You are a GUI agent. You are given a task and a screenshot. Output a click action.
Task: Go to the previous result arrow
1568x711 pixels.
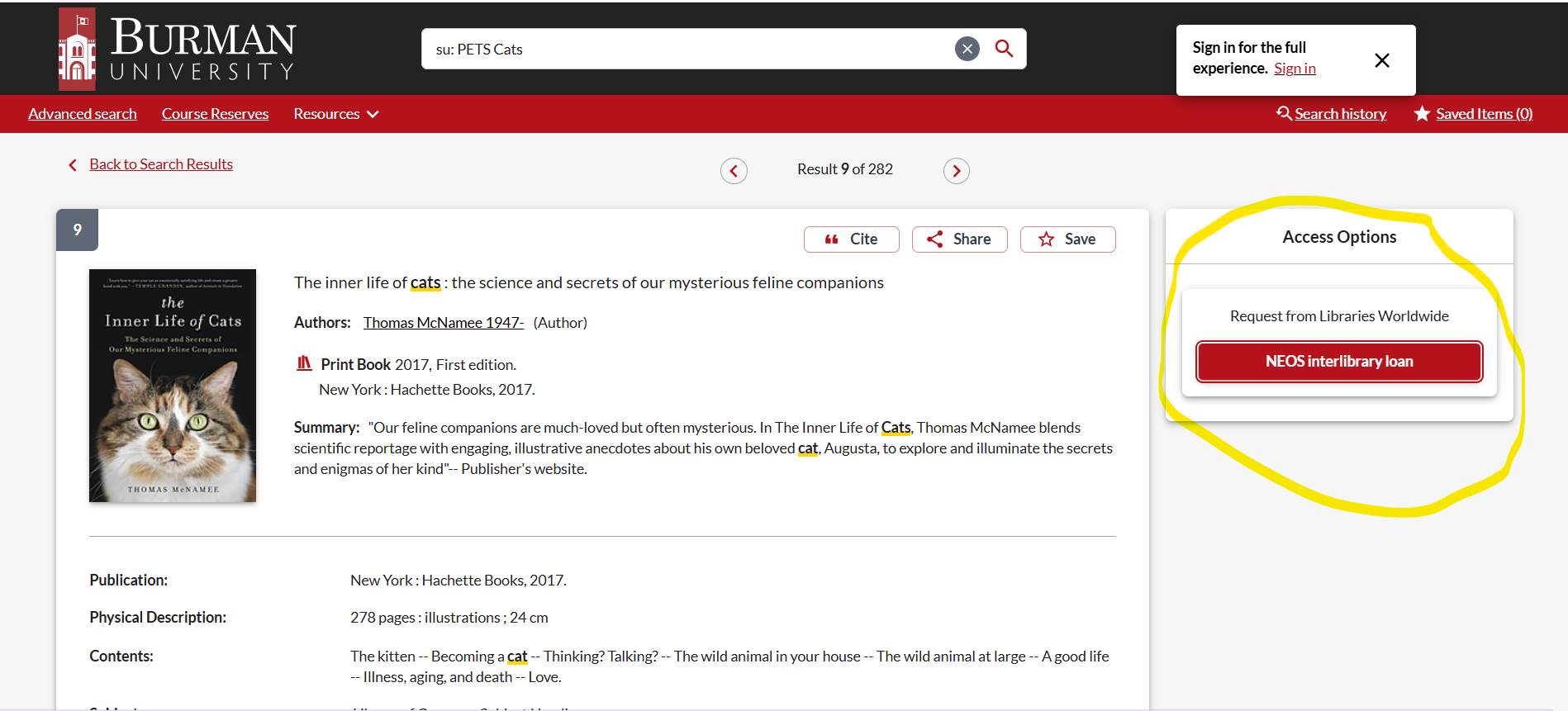click(734, 171)
